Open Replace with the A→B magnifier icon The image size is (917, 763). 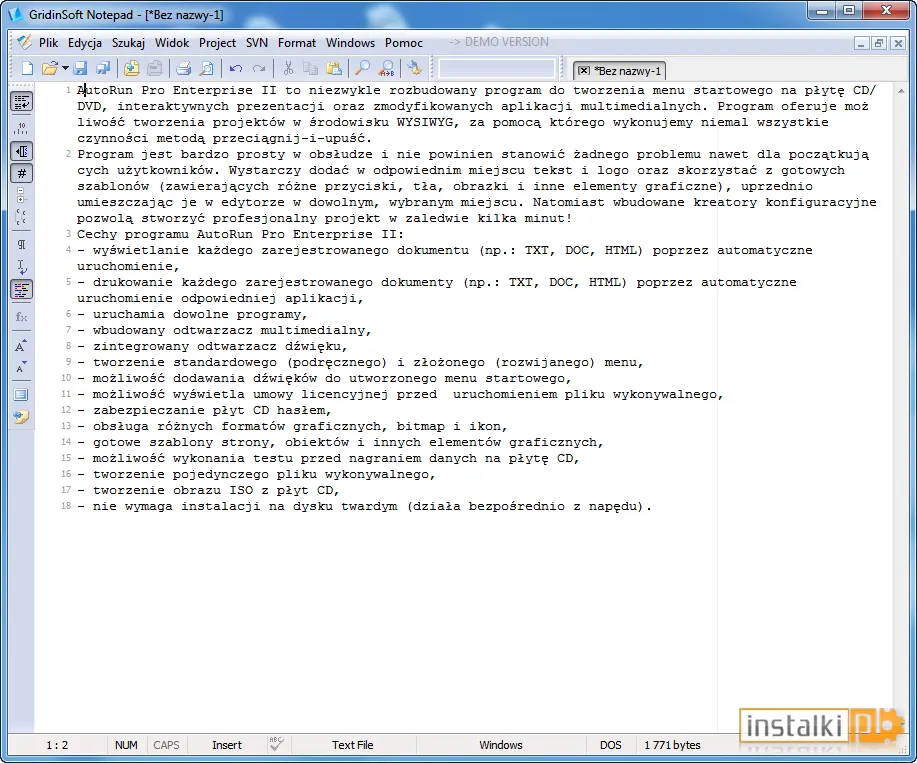(x=386, y=68)
